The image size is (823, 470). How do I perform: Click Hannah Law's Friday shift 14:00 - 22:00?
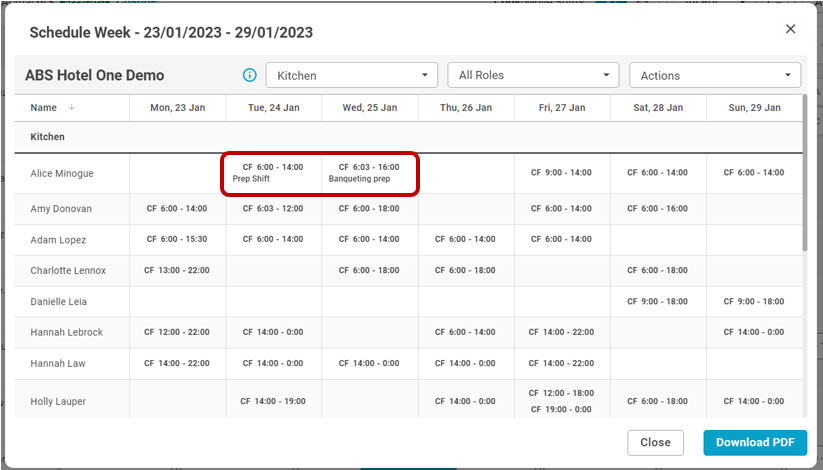[x=561, y=363]
